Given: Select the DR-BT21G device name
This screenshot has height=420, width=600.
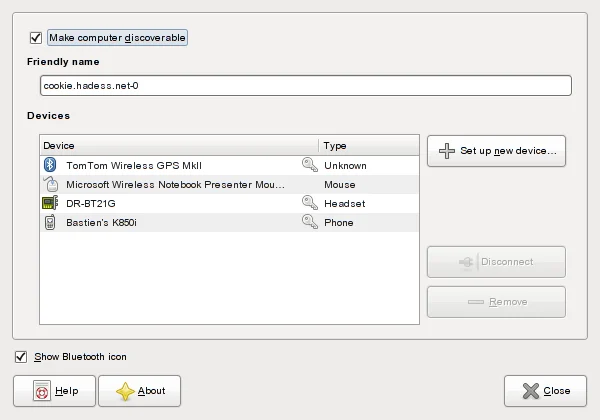Looking at the screenshot, I should click(x=91, y=203).
